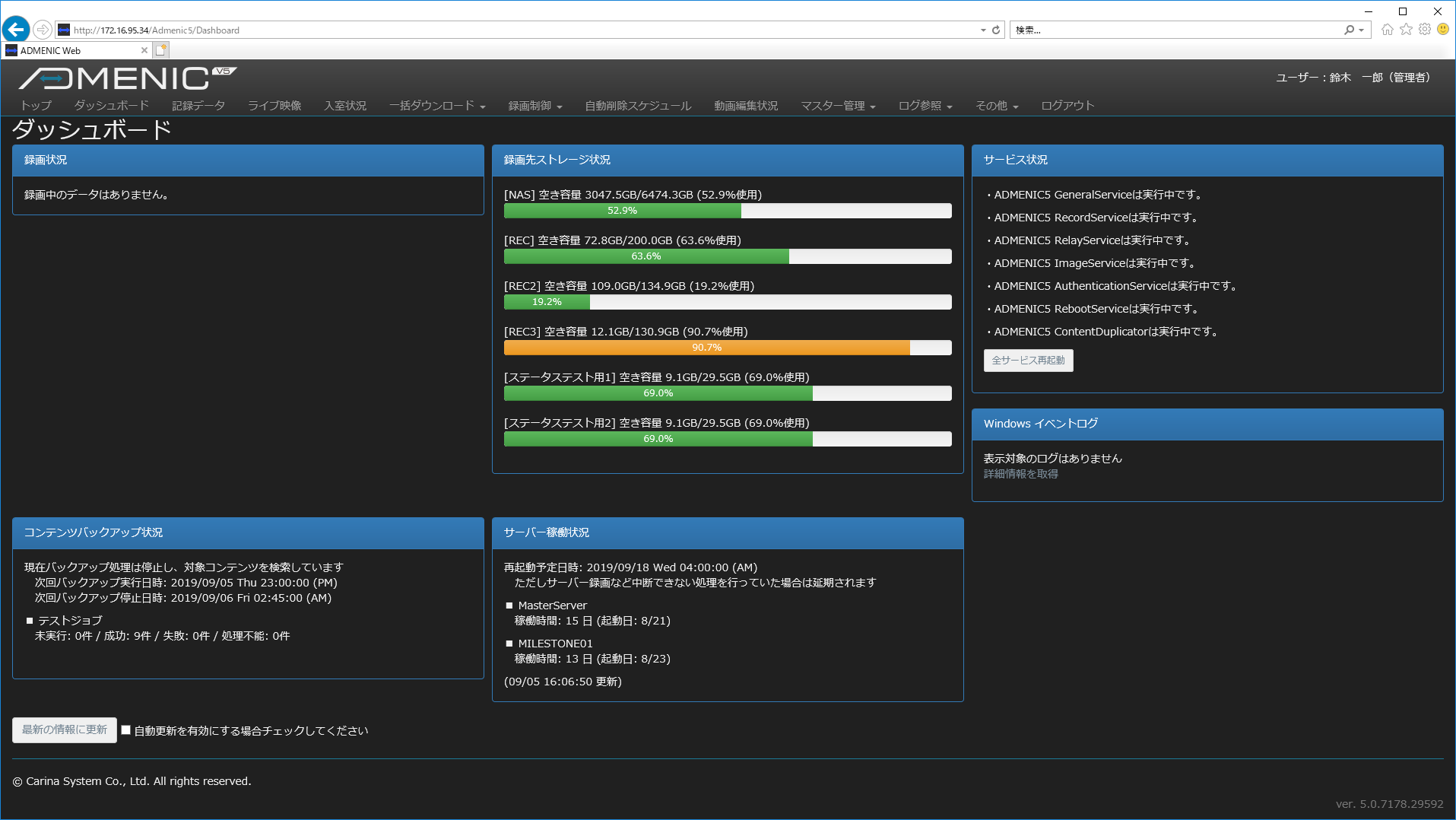Expand the 録画制御 dropdown menu
The image size is (1456, 820).
535,106
